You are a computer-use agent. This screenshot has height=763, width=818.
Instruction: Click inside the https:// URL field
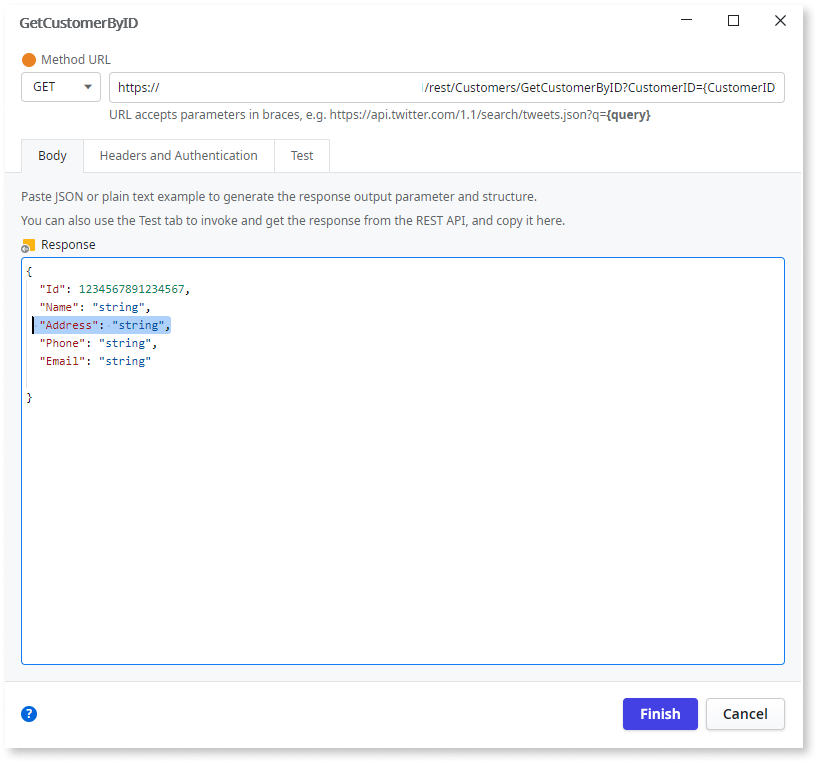point(300,87)
